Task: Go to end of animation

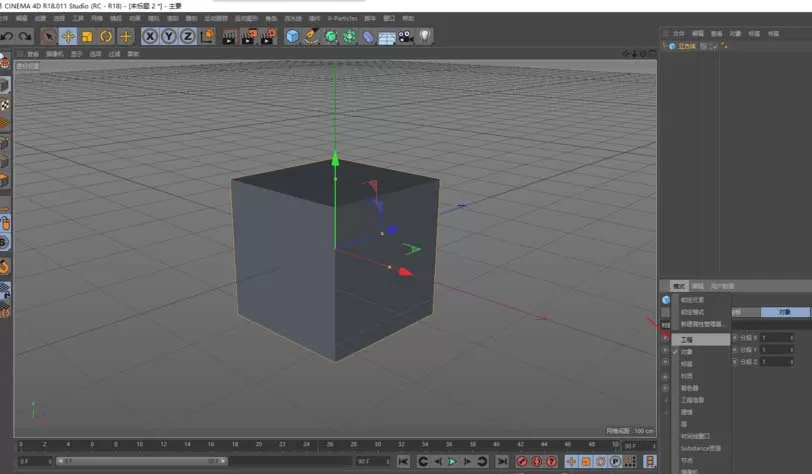Action: [x=502, y=461]
